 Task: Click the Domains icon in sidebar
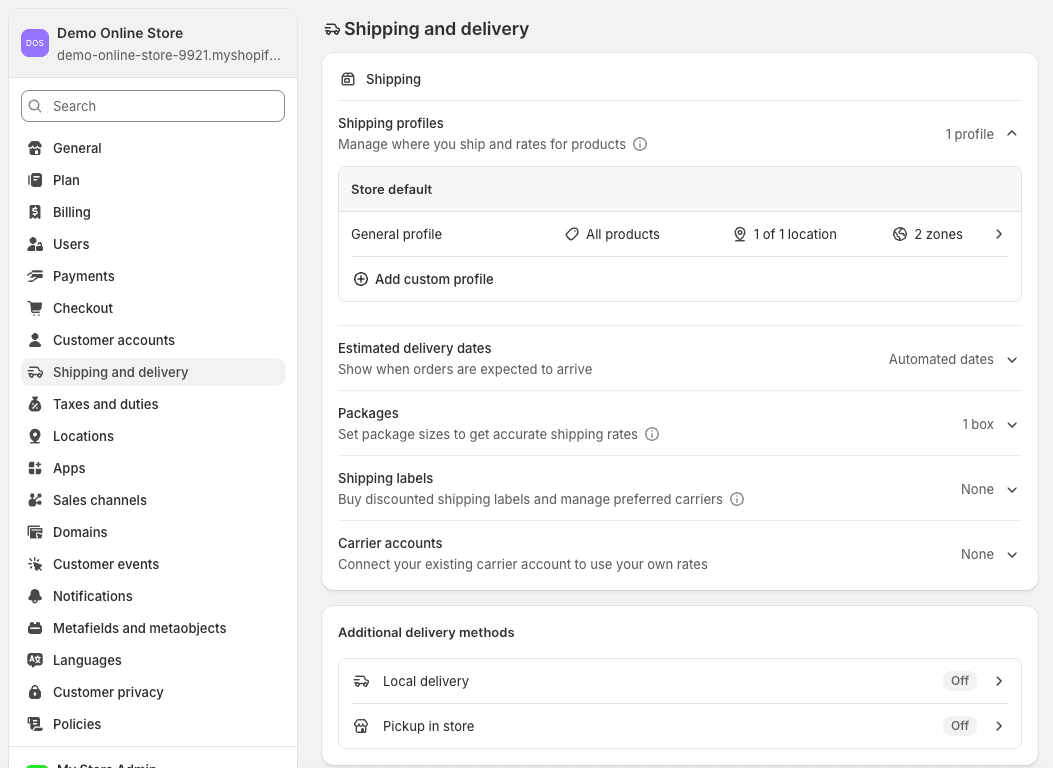[35, 532]
